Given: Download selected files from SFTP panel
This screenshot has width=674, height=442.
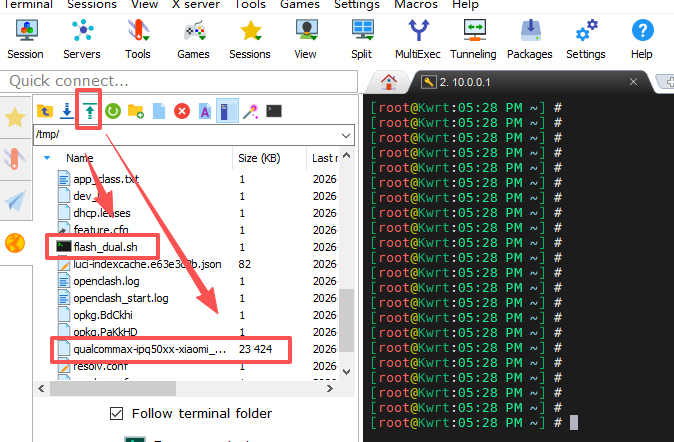Looking at the screenshot, I should coord(67,111).
